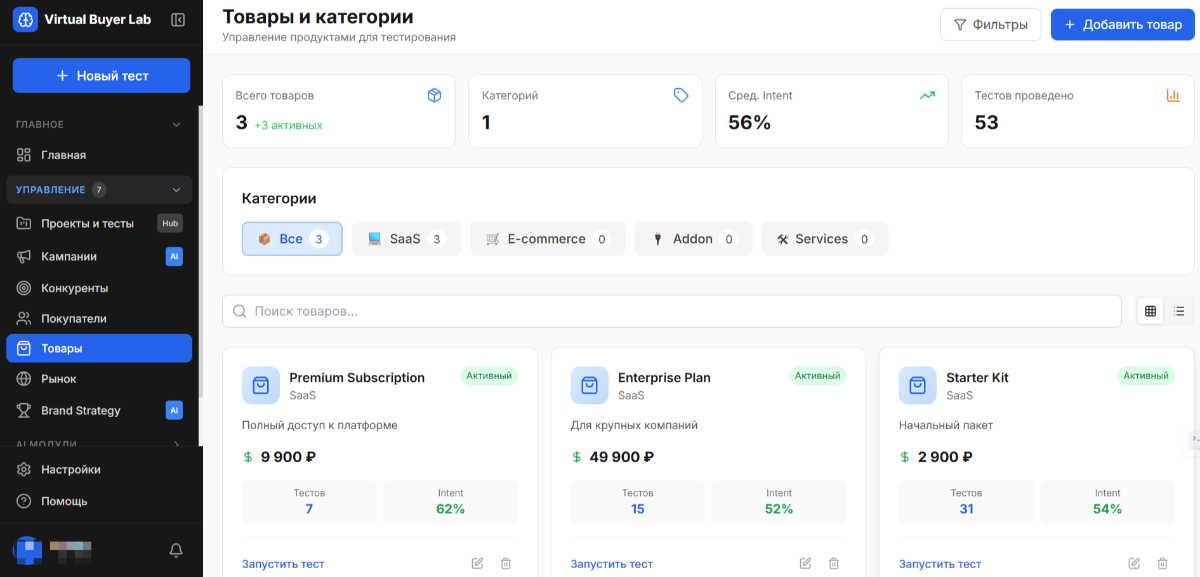Open Настройки in the sidebar
1200x577 pixels.
click(x=99, y=469)
